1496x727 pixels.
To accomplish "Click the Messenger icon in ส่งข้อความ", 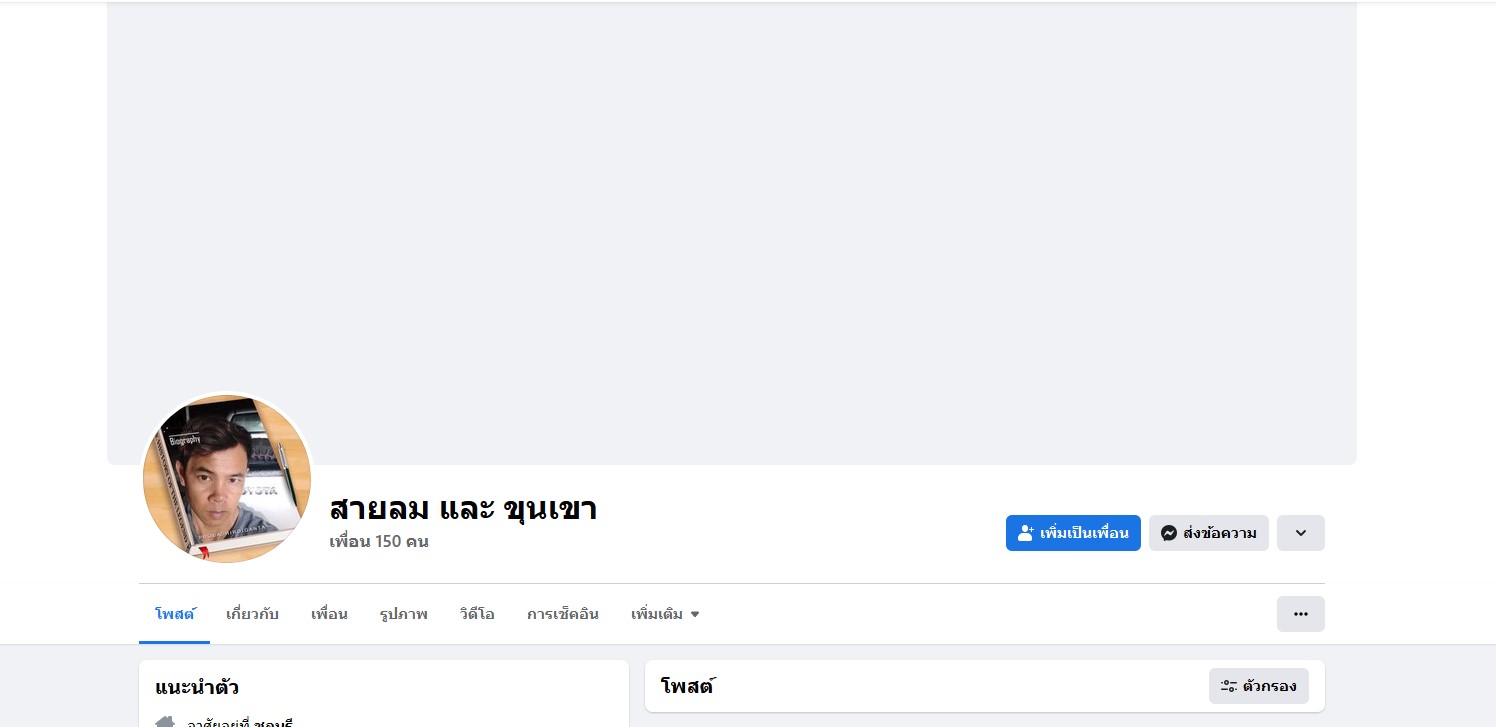I will click(x=1168, y=533).
